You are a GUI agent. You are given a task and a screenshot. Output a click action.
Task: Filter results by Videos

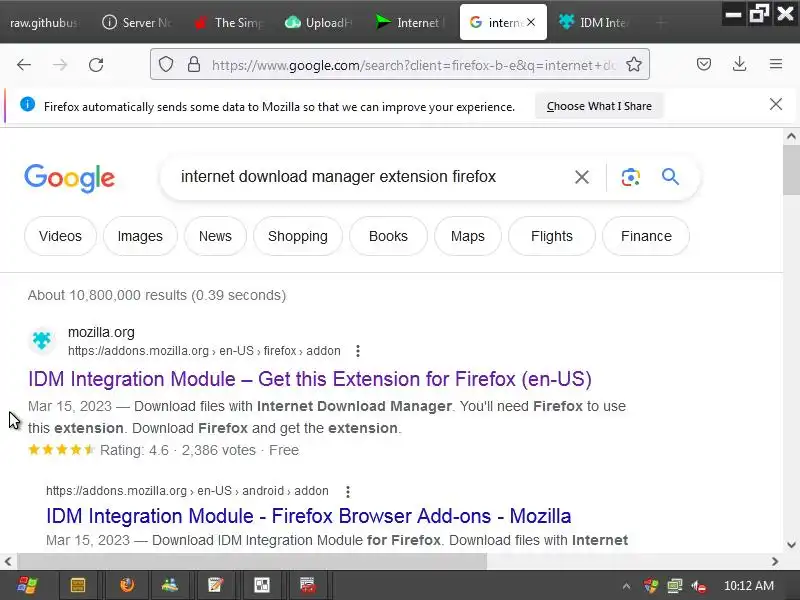(x=60, y=236)
